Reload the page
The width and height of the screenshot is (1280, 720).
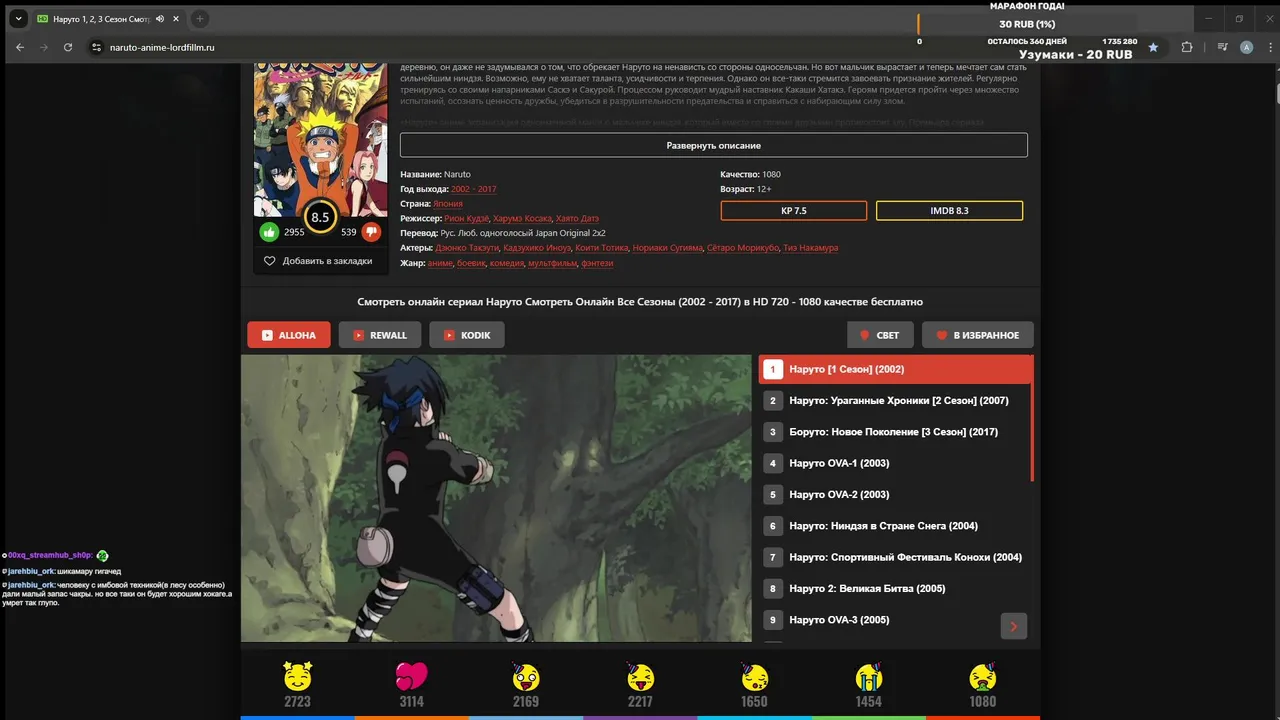(x=68, y=47)
